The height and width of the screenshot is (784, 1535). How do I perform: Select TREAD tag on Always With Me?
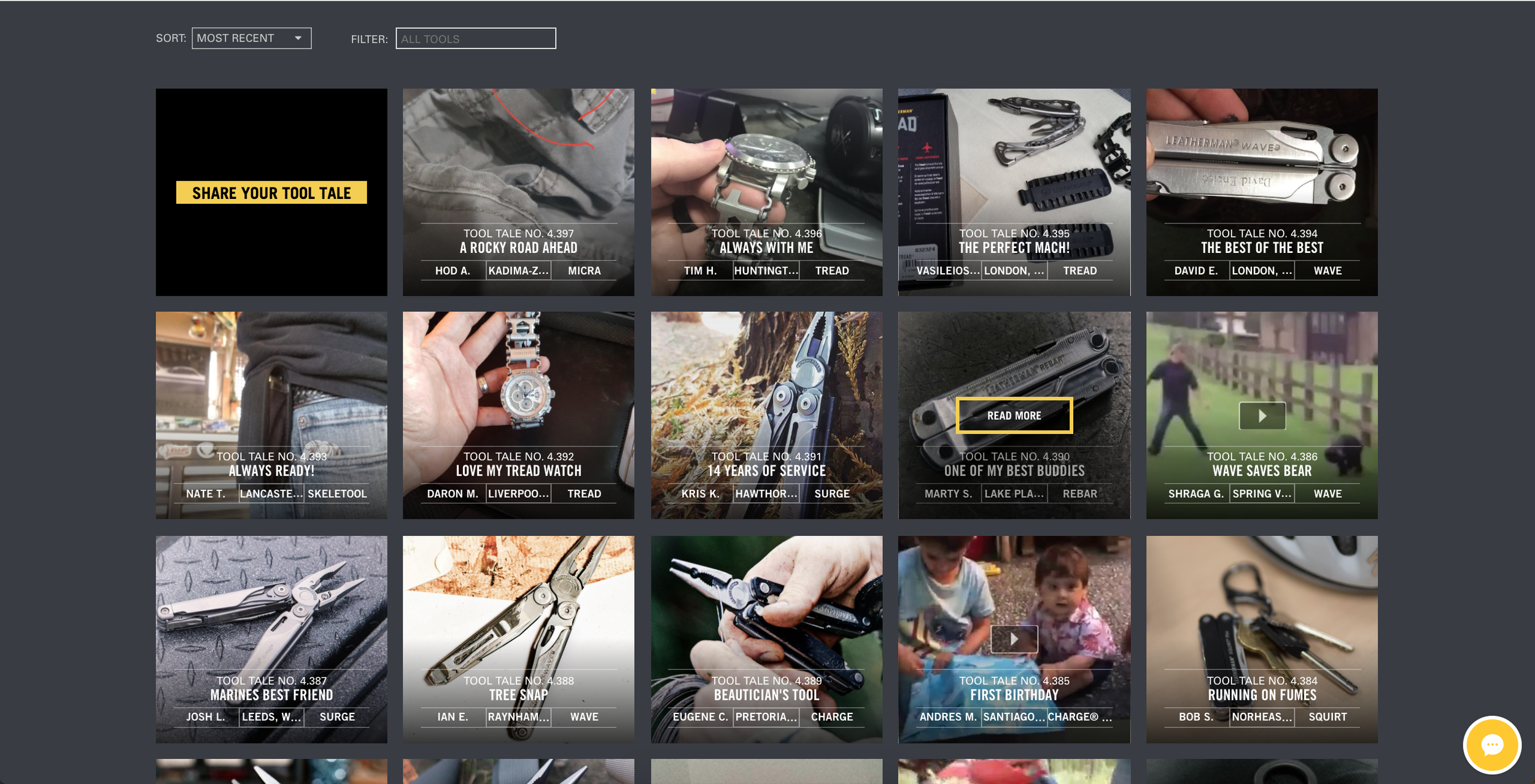click(x=832, y=271)
